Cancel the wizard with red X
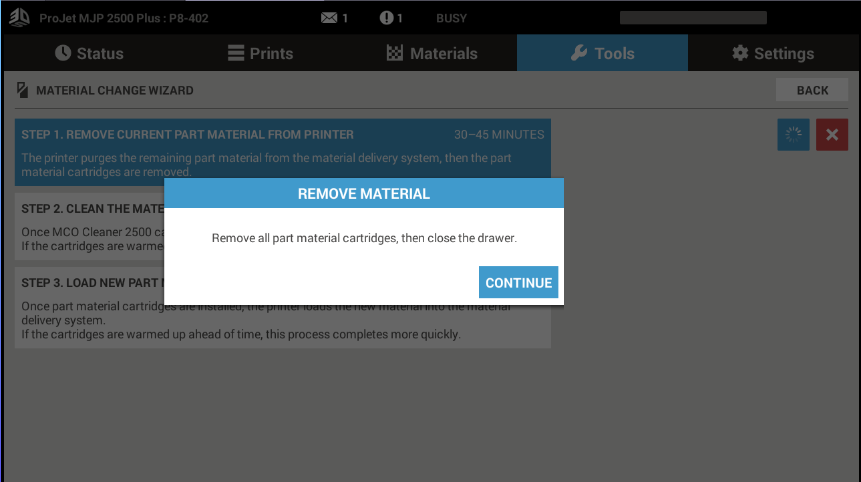This screenshot has height=482, width=861. [x=831, y=135]
